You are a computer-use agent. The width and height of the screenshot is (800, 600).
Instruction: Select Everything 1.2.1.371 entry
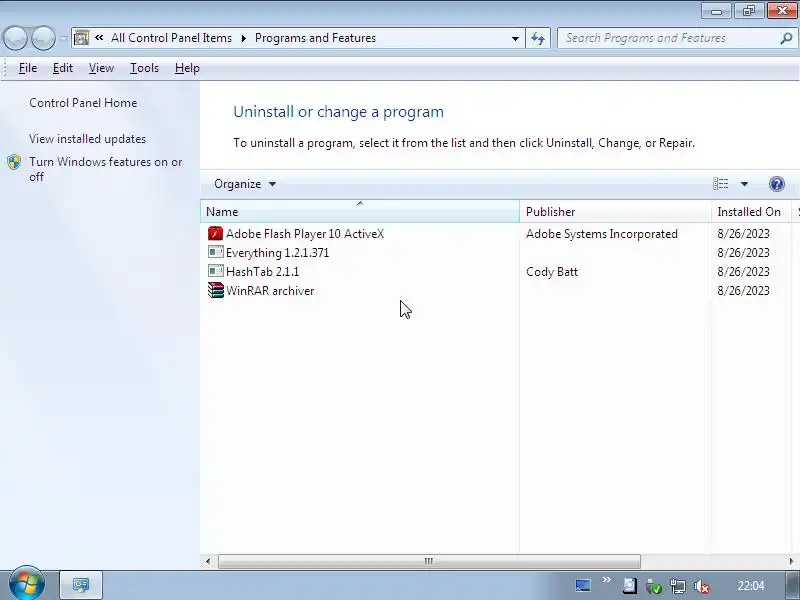point(277,253)
